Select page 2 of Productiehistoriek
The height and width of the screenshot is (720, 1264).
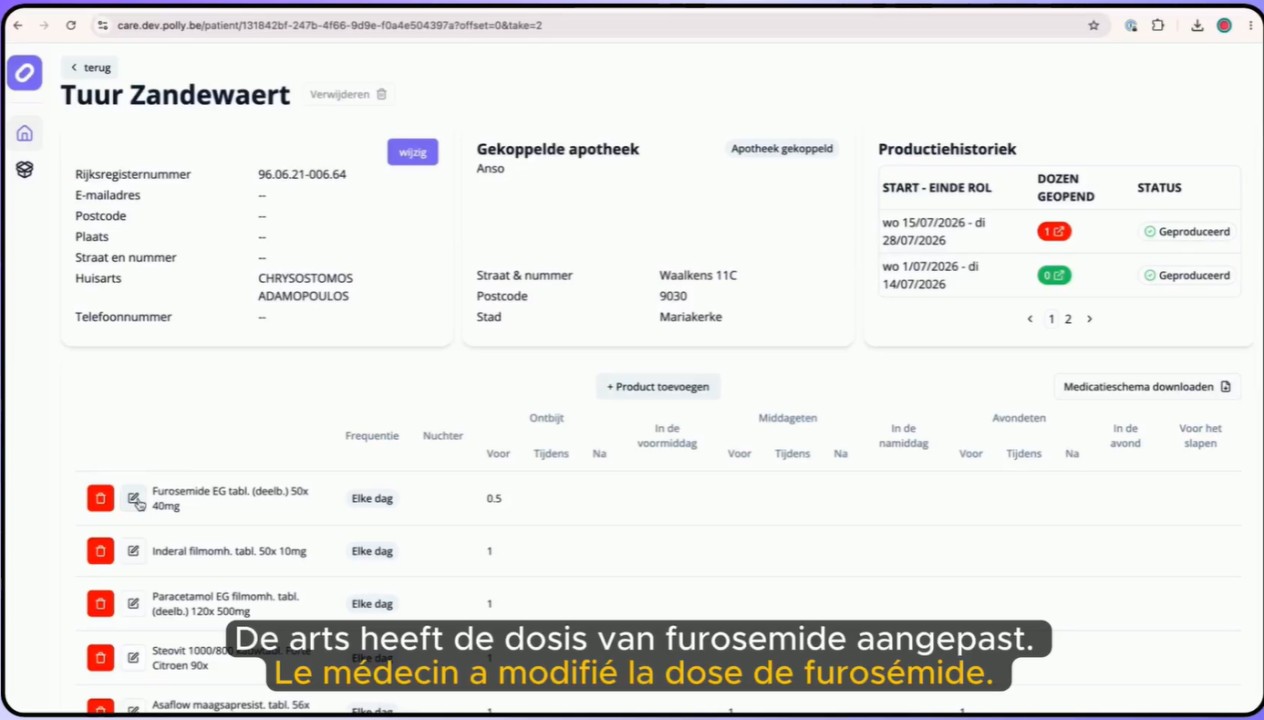1068,319
